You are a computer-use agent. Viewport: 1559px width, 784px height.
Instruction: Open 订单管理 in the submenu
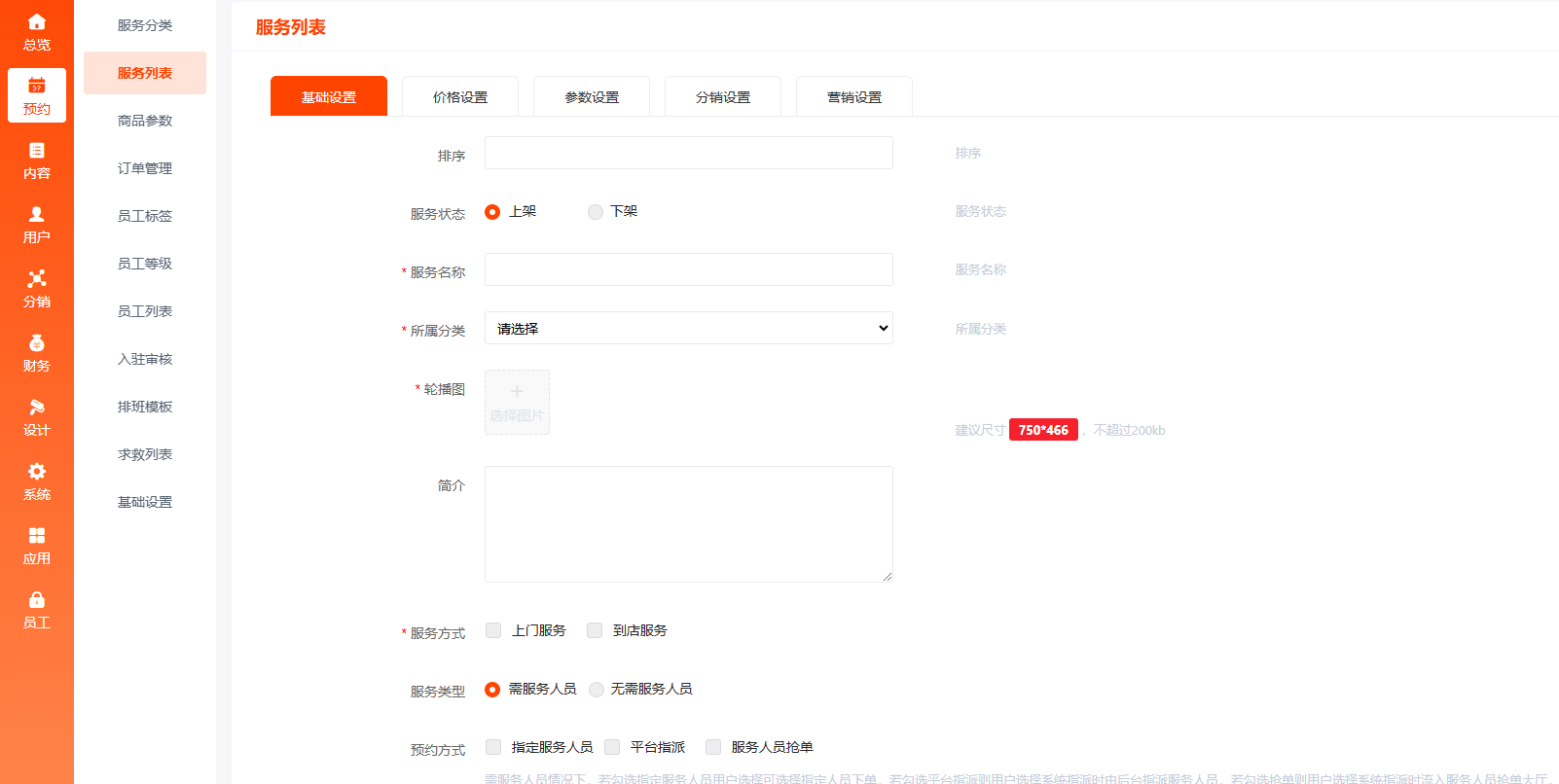(145, 168)
